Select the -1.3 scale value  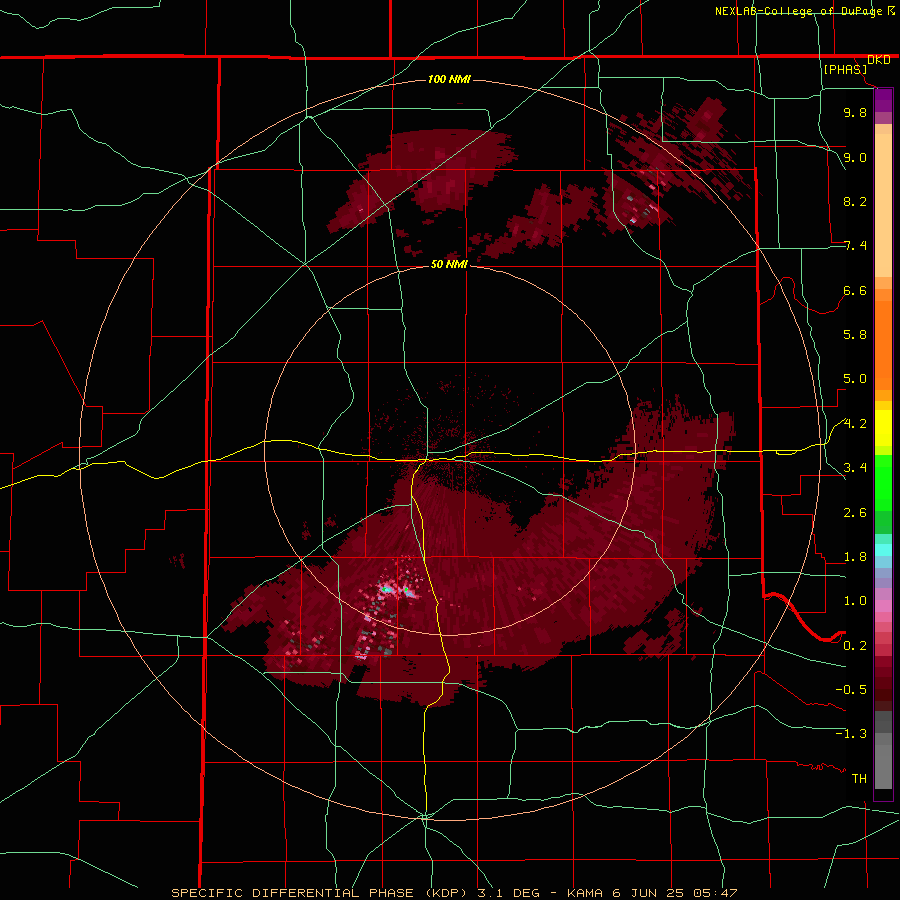tap(851, 734)
